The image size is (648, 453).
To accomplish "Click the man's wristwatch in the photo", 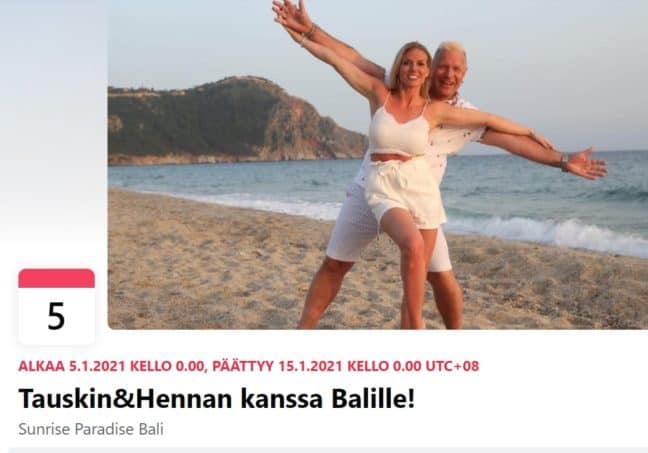I will [x=564, y=162].
